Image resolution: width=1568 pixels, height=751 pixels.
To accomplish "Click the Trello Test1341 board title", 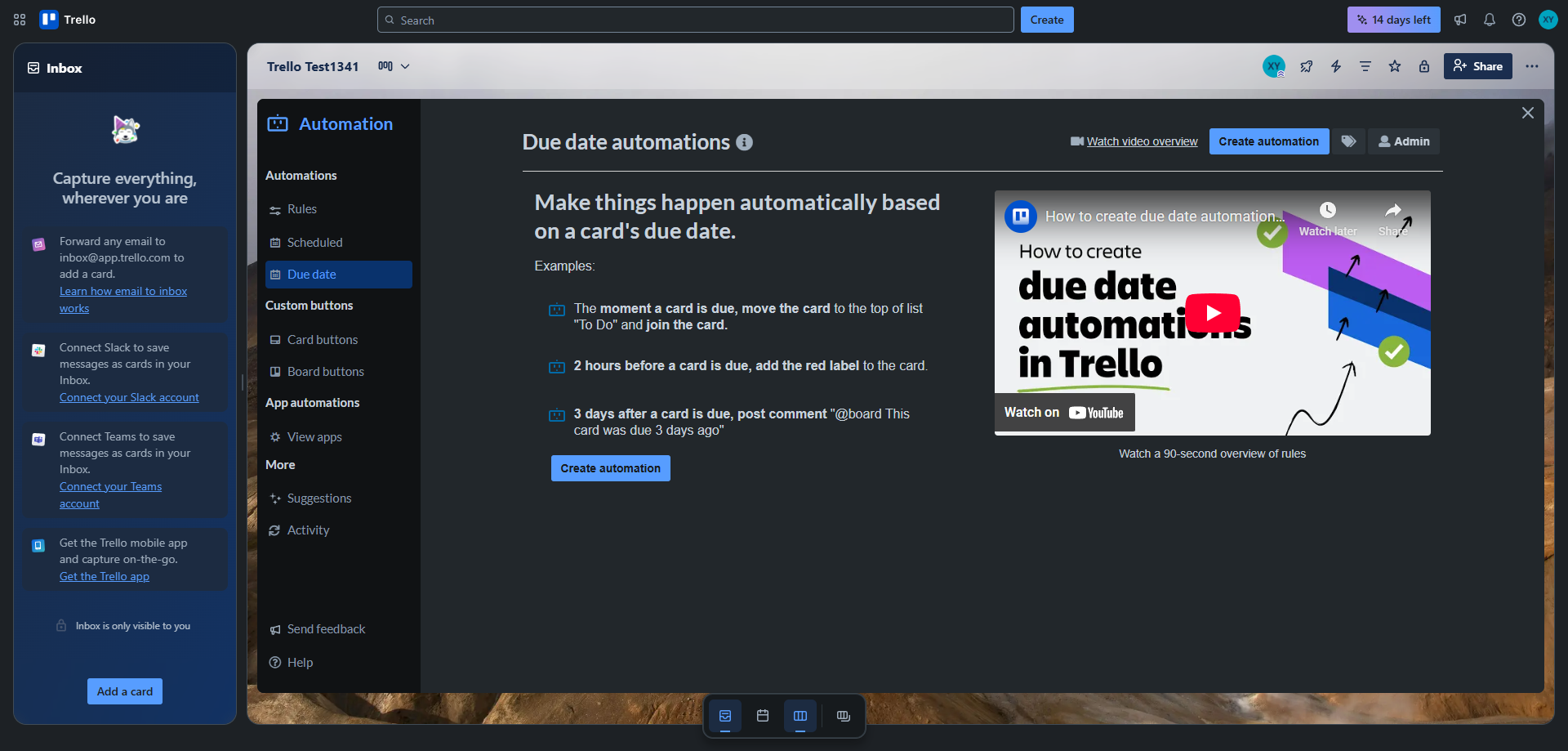I will 313,66.
